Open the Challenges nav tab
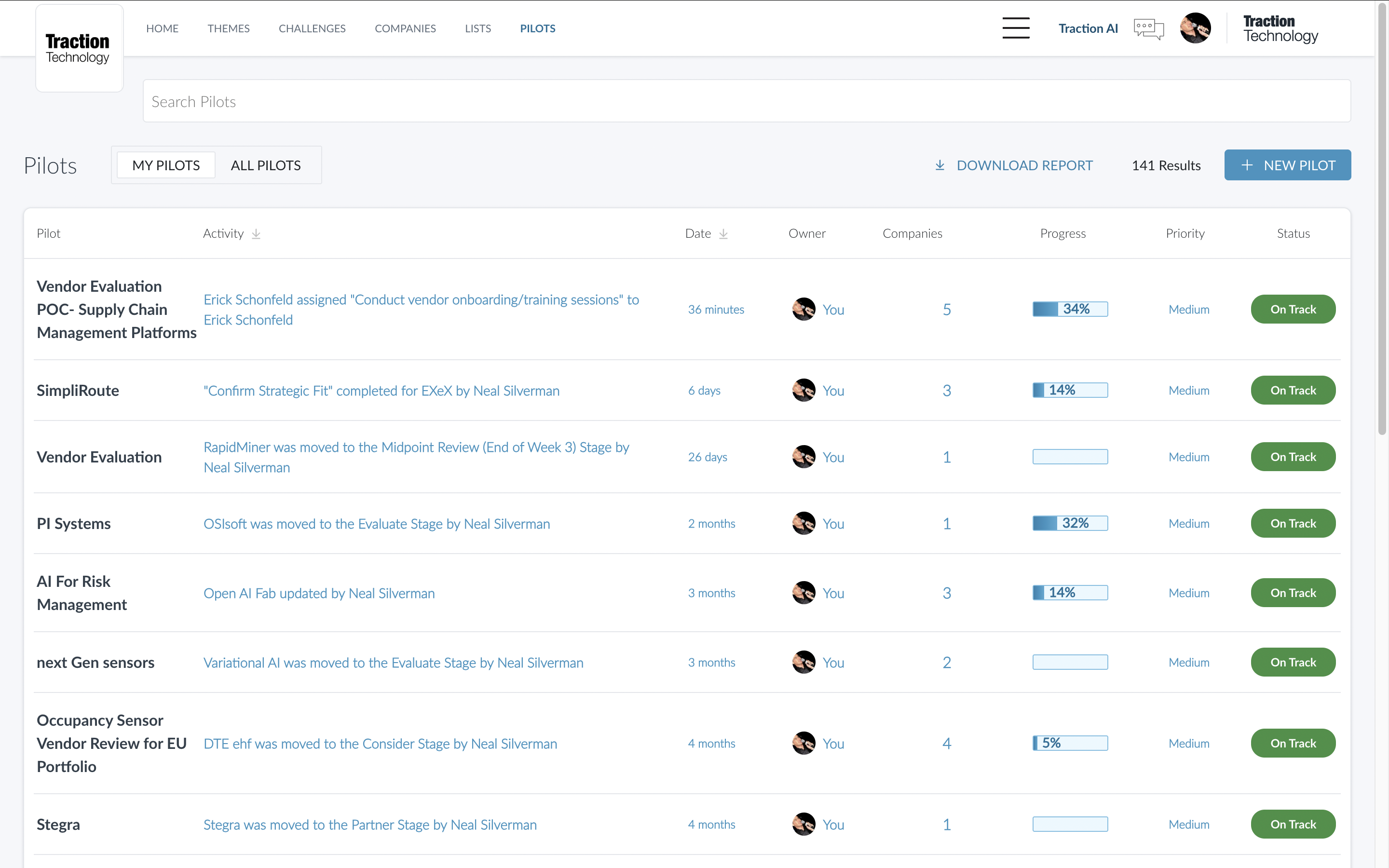This screenshot has height=868, width=1389. click(312, 28)
